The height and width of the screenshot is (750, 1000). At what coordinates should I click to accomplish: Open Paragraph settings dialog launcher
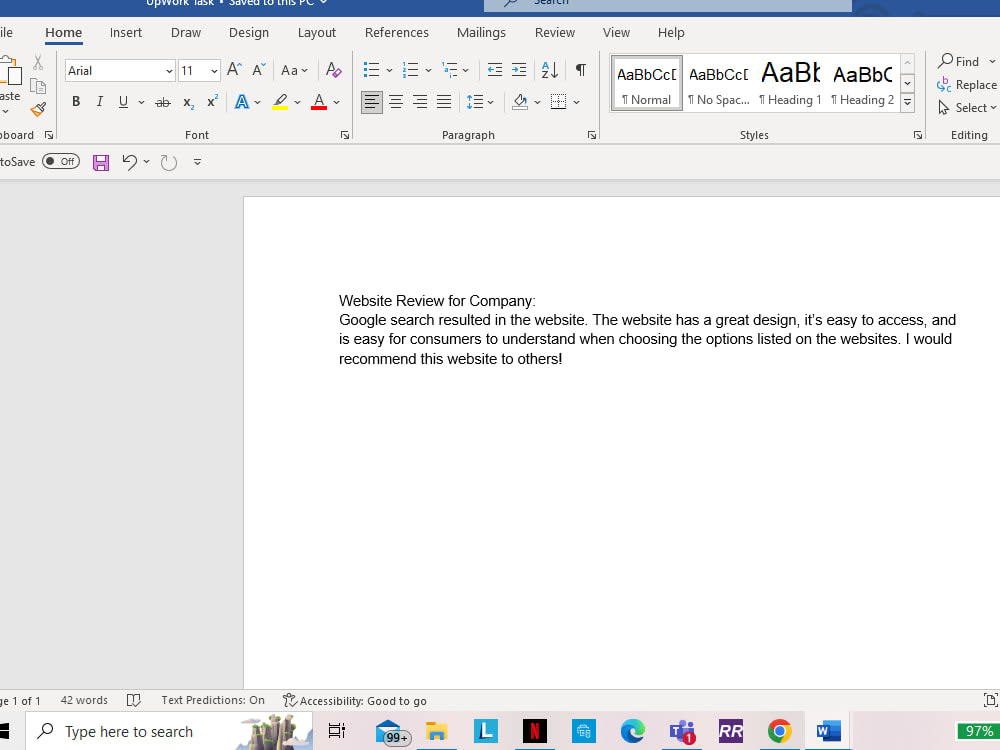click(x=592, y=135)
